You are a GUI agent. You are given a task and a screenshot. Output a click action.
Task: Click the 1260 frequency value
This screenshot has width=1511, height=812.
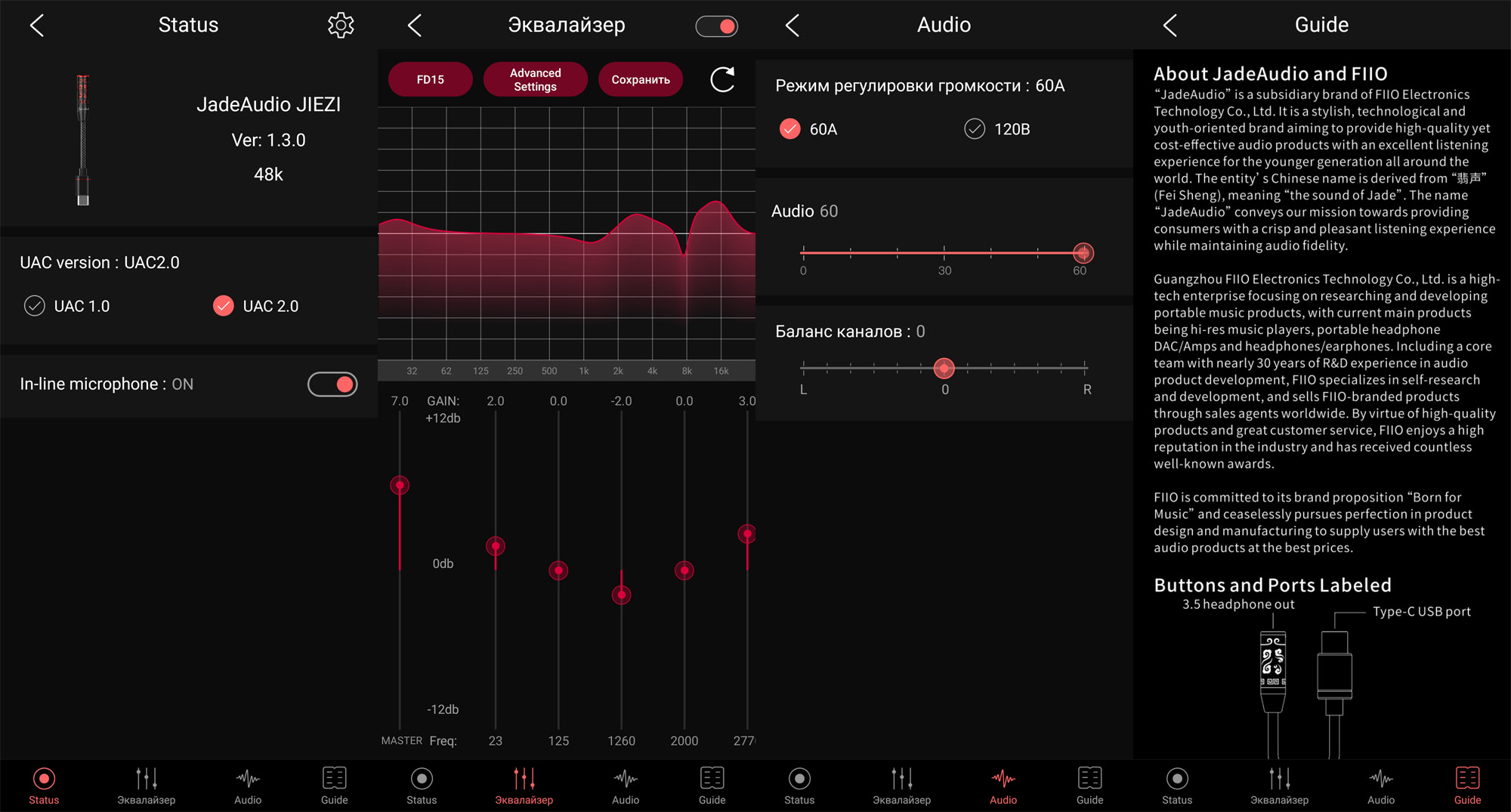621,741
